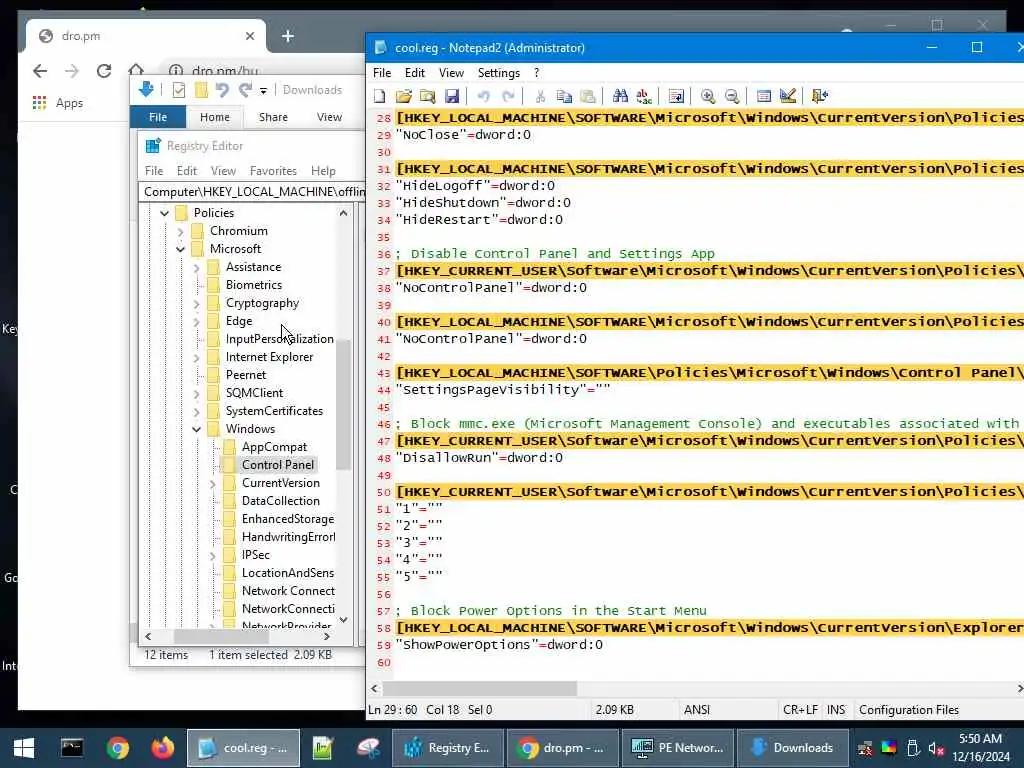Image resolution: width=1024 pixels, height=768 pixels.
Task: Click Exit door icon in Notepad2 toolbar
Action: coord(820,97)
